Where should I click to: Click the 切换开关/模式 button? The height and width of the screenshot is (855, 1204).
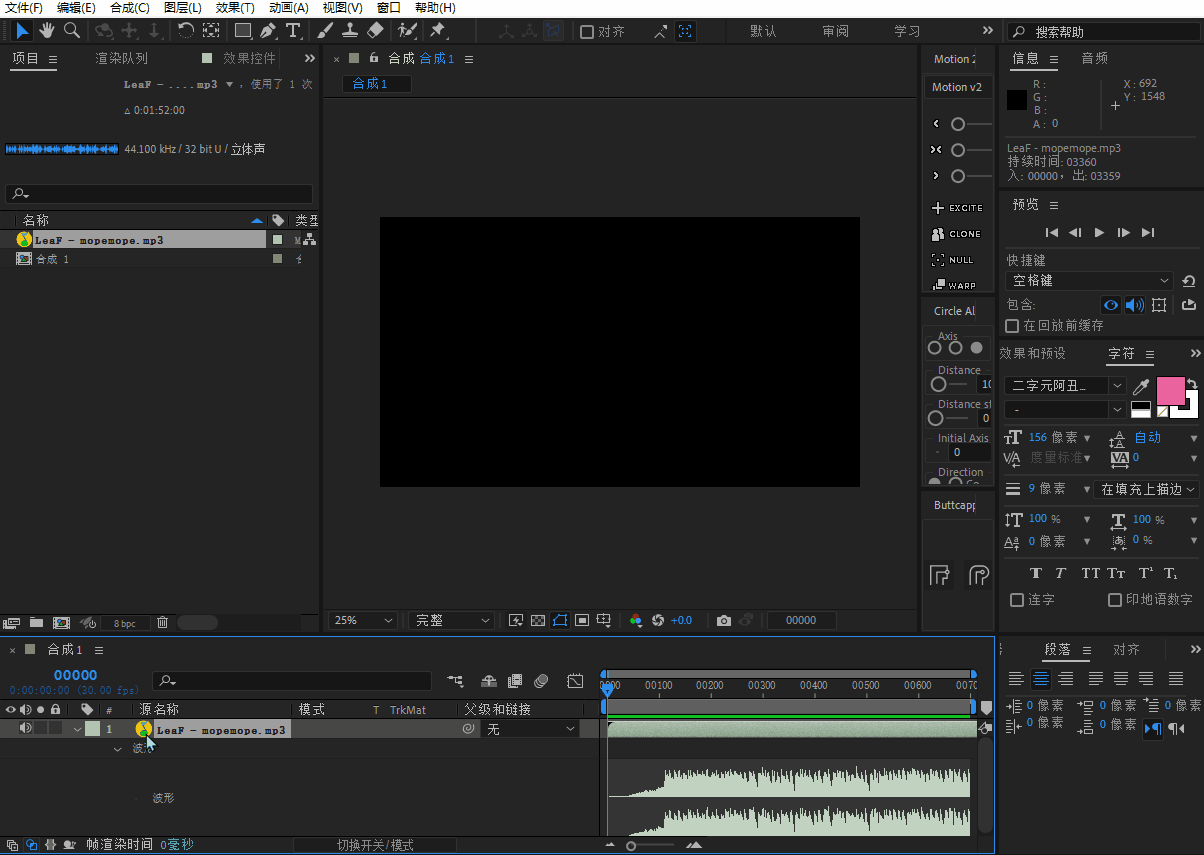(x=375, y=845)
